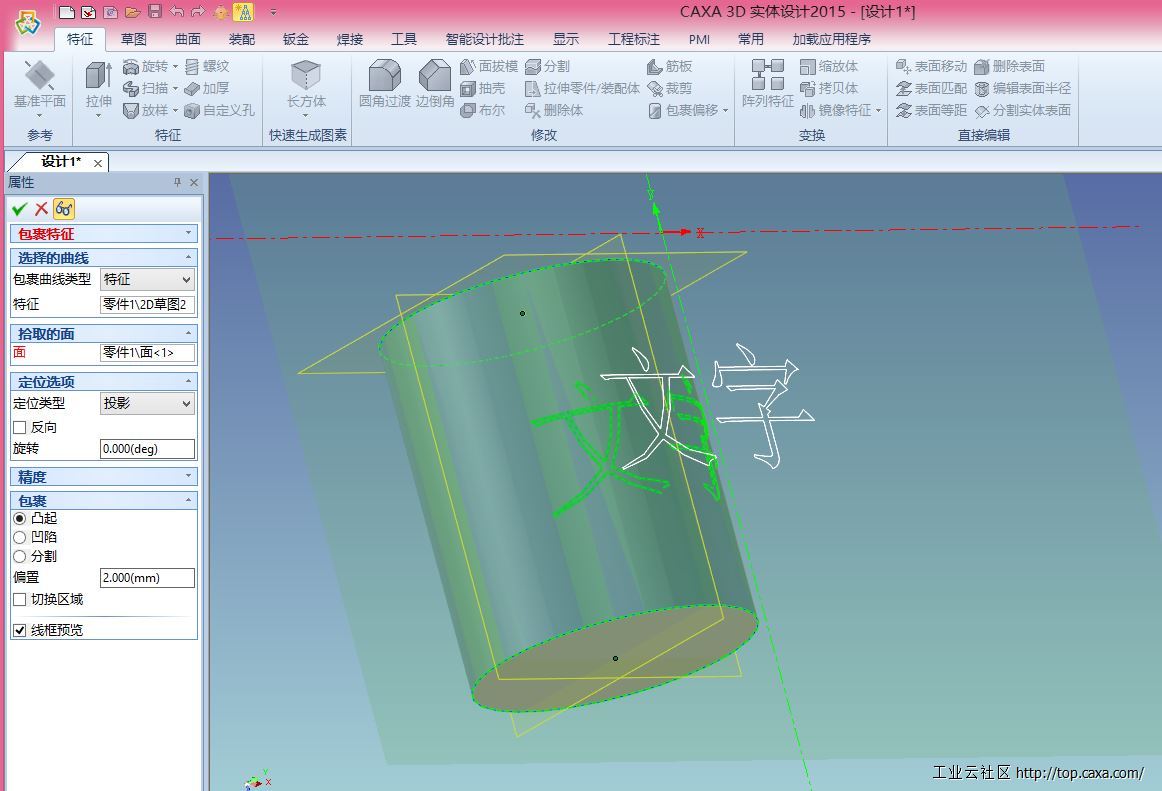Click the 拉伸 (Extrude) tool icon

[x=98, y=78]
